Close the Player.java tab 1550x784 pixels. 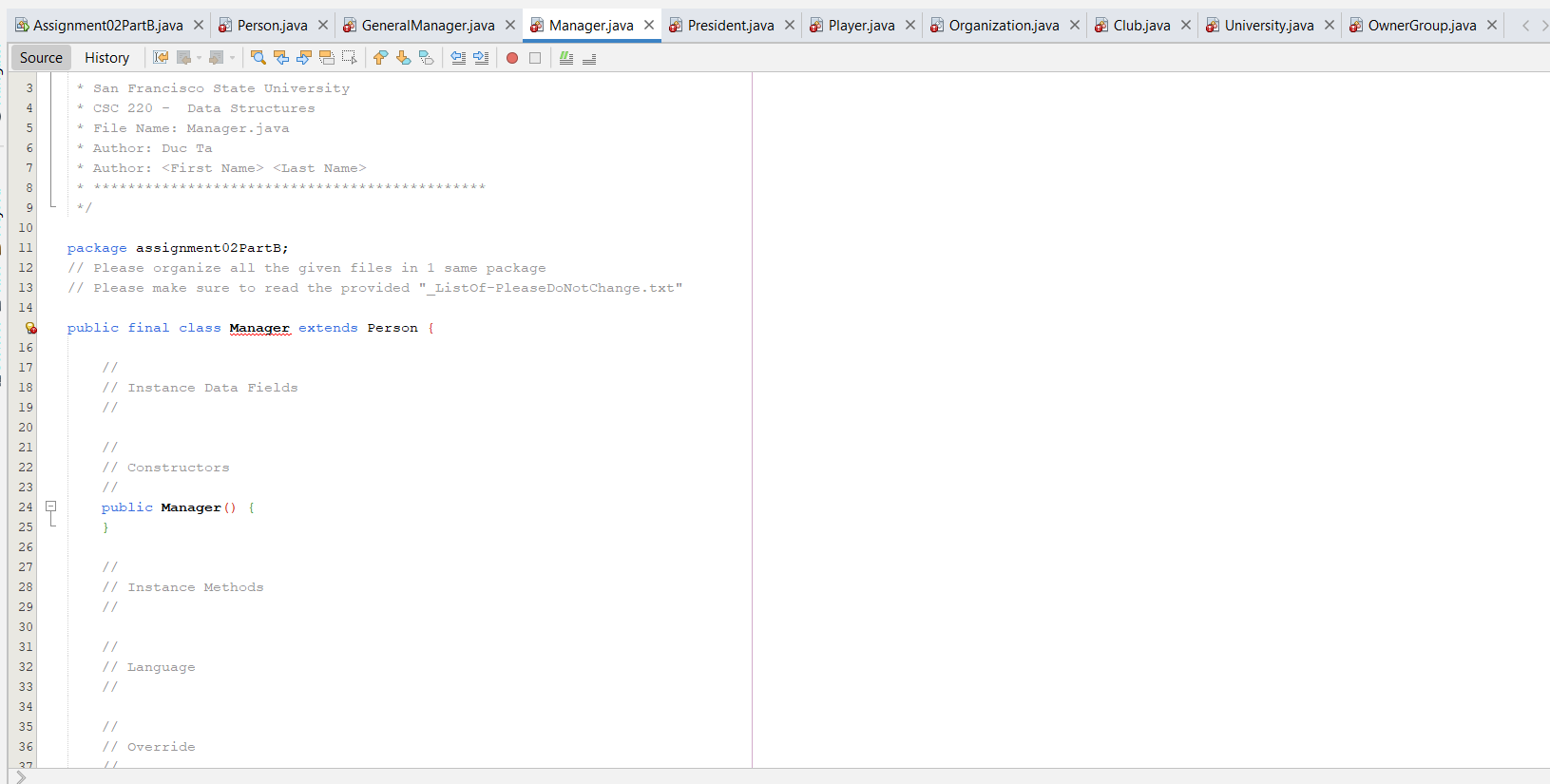coord(910,26)
